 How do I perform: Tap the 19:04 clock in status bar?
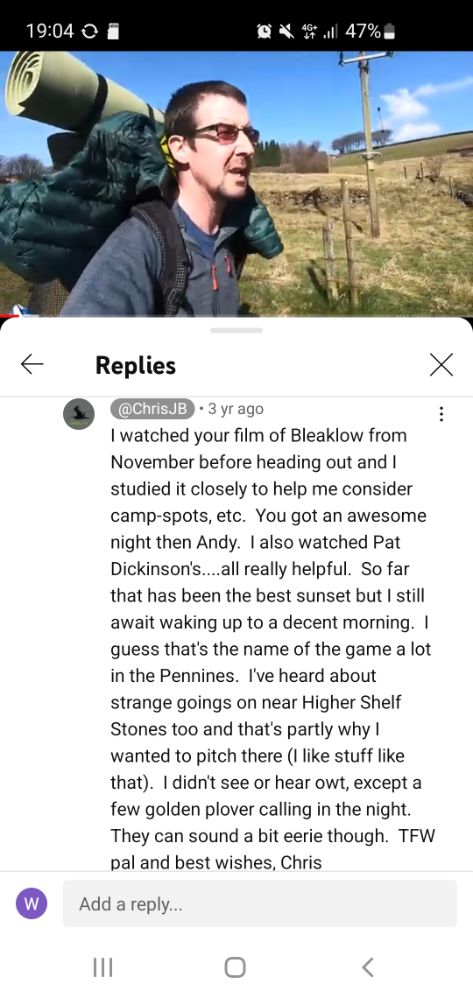click(x=50, y=31)
